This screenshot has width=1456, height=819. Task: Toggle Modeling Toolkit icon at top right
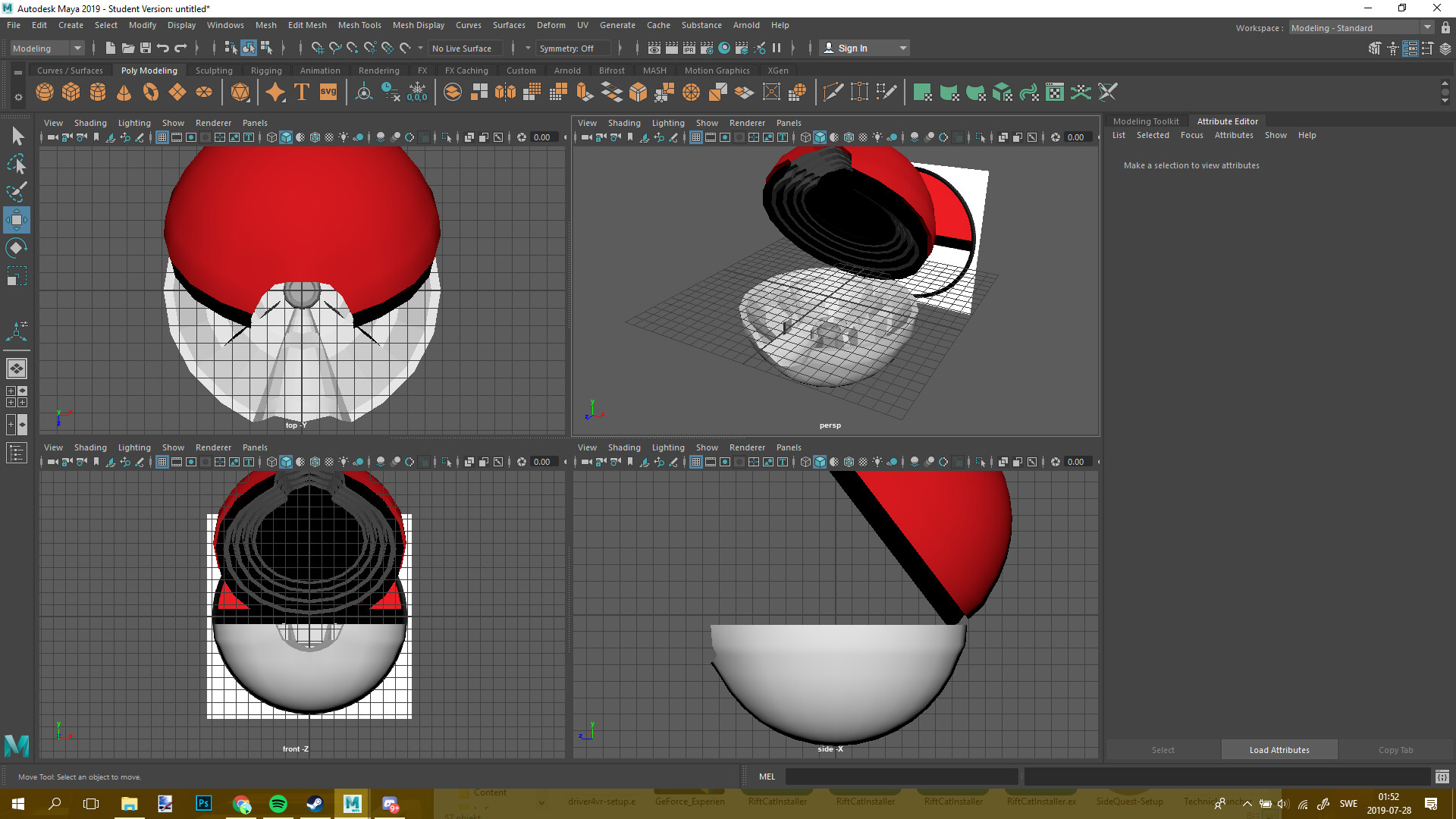pos(1375,49)
